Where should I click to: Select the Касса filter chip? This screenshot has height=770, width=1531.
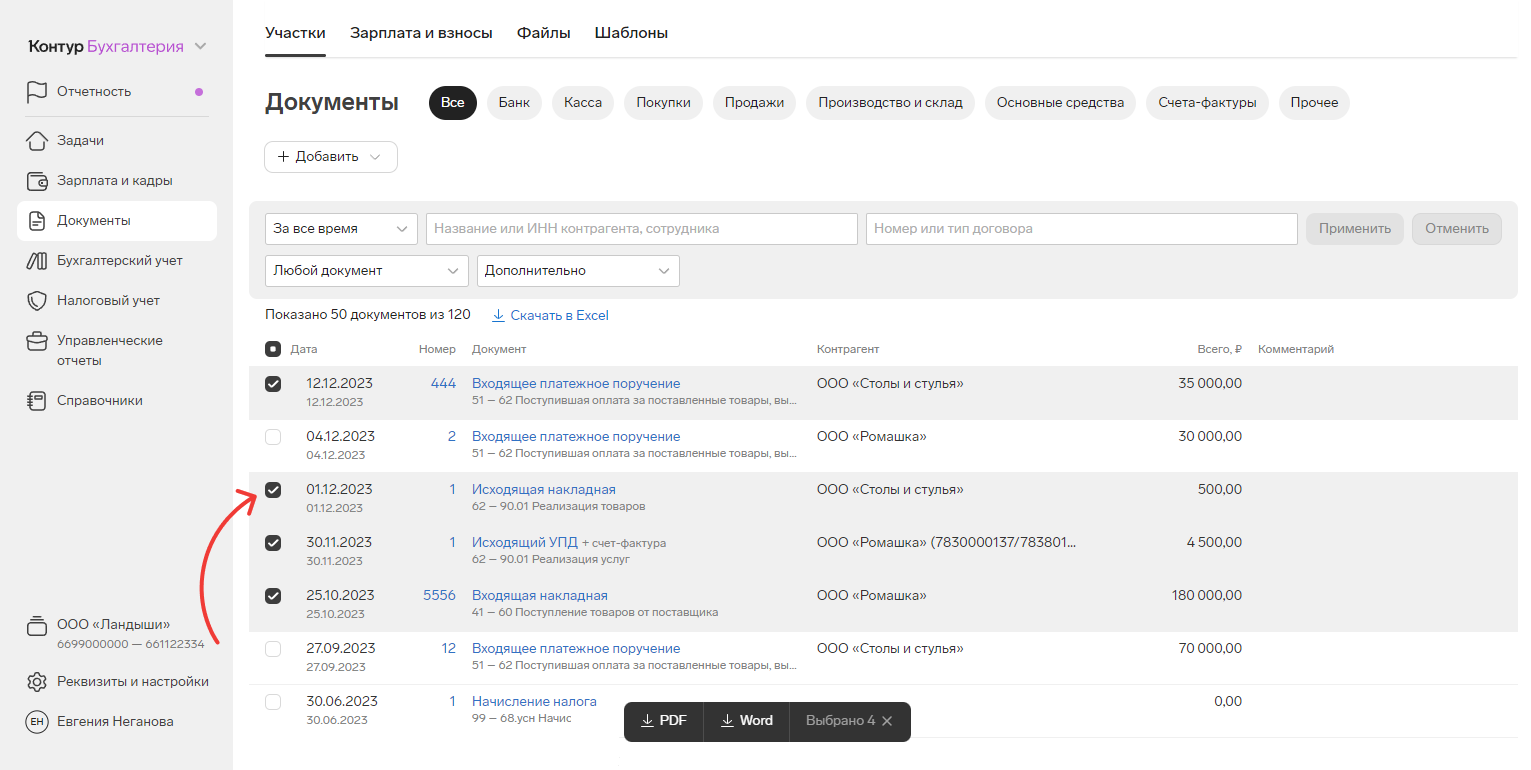click(x=583, y=103)
